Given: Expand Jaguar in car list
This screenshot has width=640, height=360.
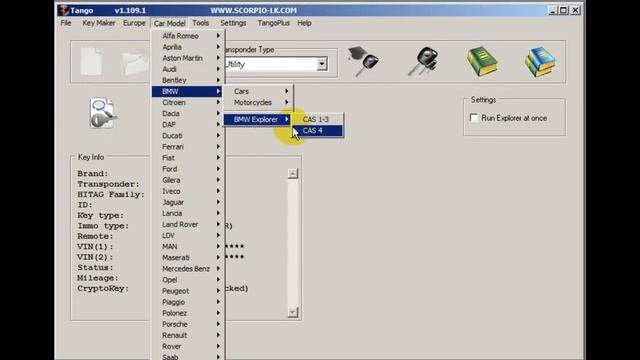Looking at the screenshot, I should pos(188,202).
